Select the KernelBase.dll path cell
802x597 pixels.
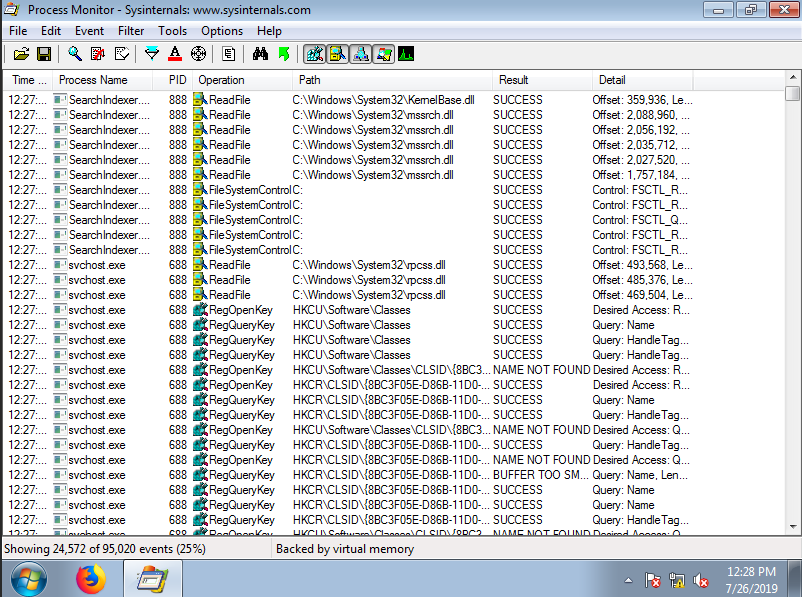pyautogui.click(x=383, y=100)
